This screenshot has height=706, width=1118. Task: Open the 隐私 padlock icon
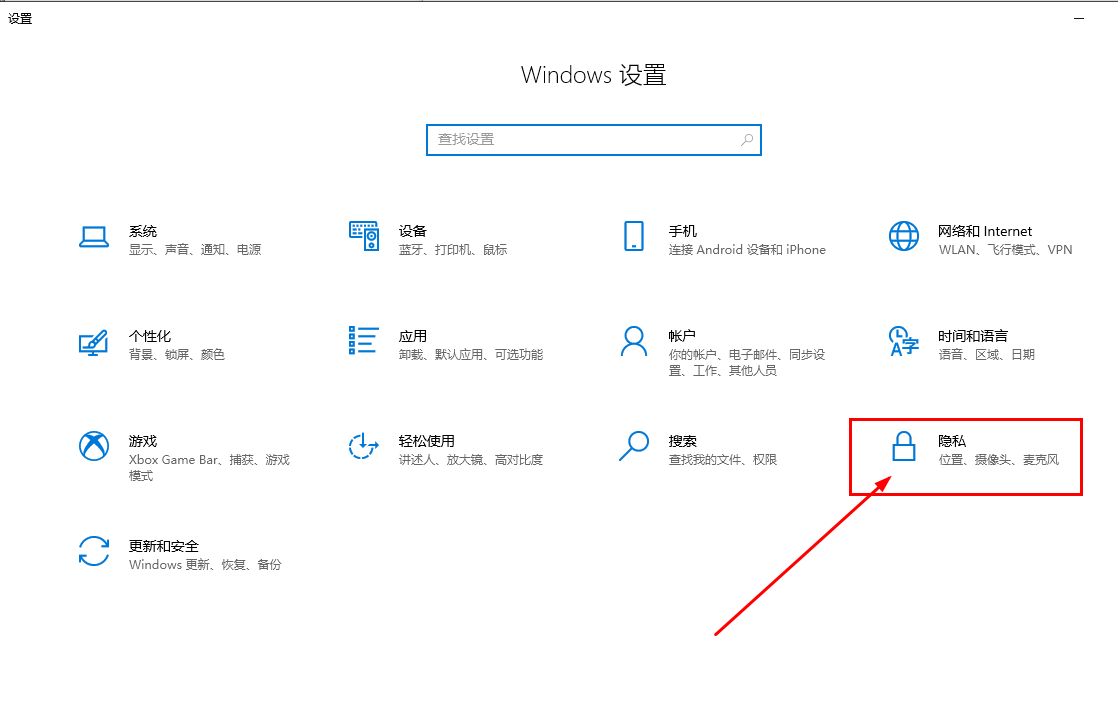[x=903, y=446]
